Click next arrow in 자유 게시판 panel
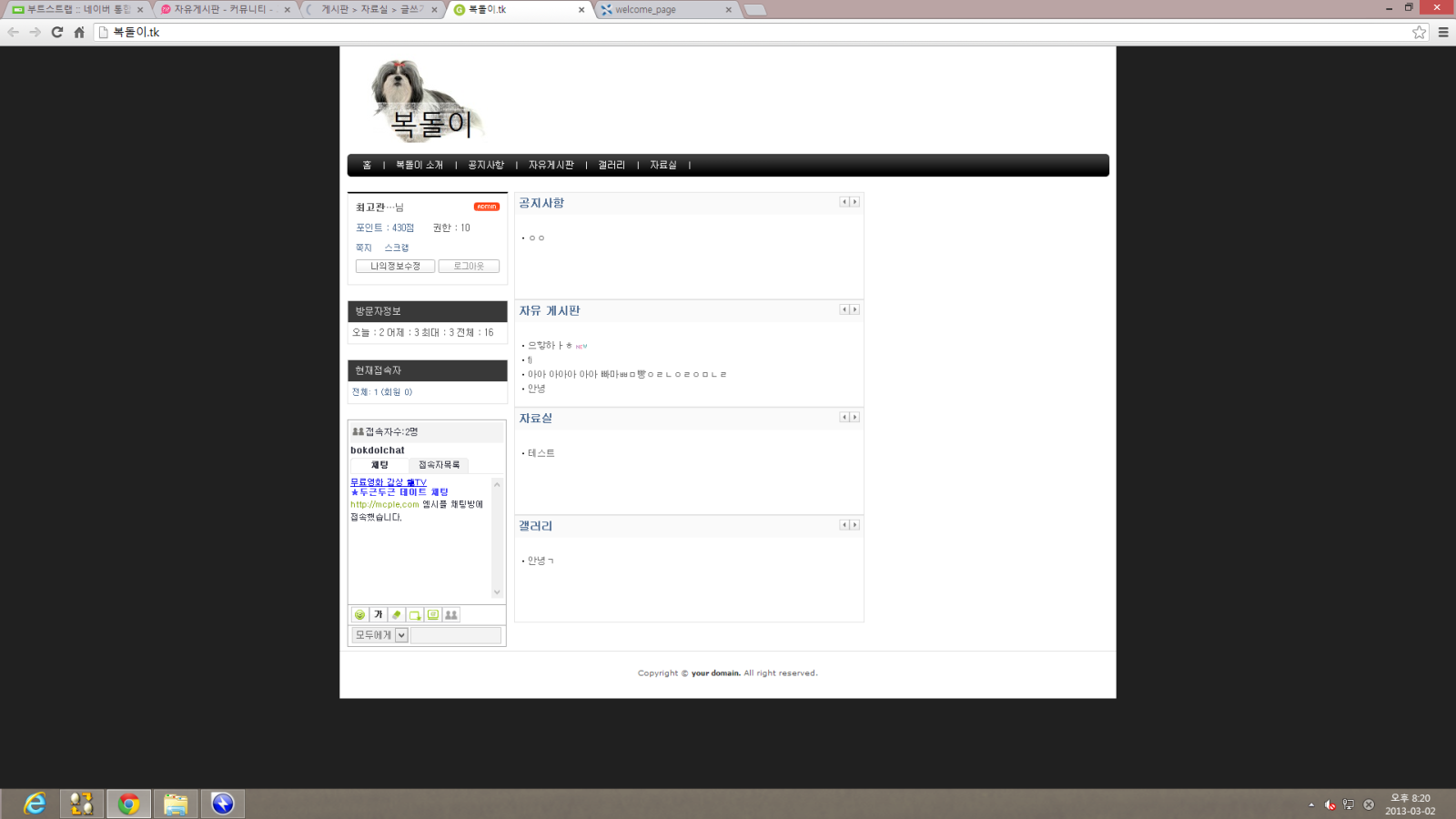This screenshot has width=1456, height=819. [x=854, y=309]
